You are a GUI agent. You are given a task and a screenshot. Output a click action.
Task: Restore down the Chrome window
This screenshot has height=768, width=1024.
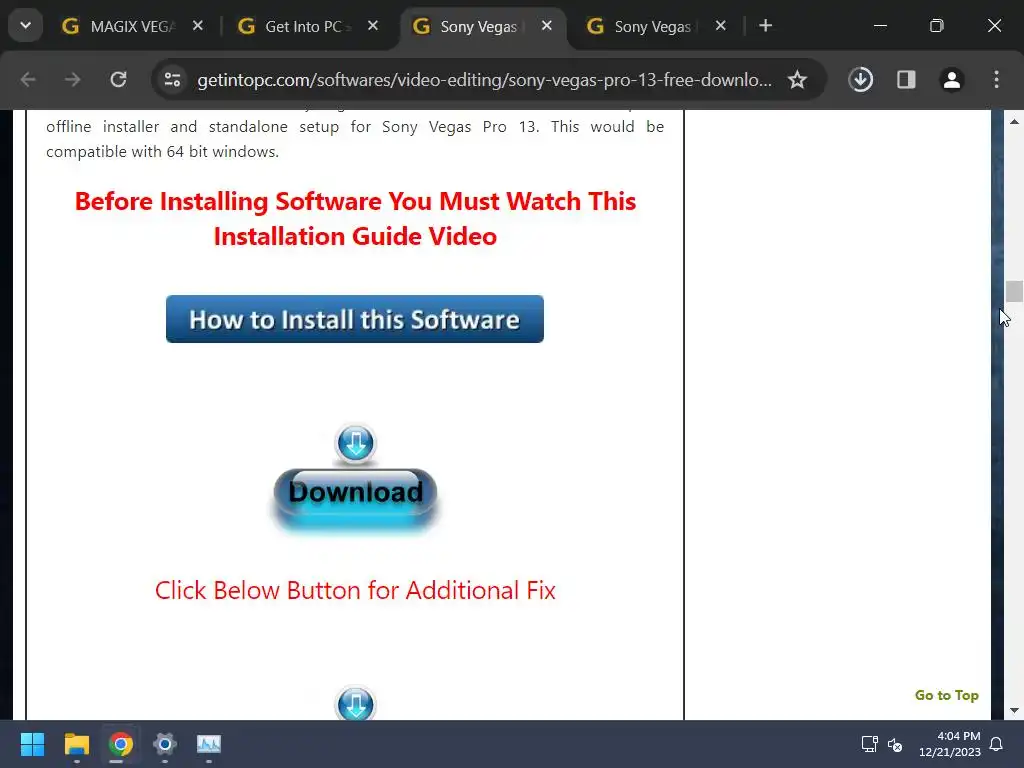click(x=936, y=26)
